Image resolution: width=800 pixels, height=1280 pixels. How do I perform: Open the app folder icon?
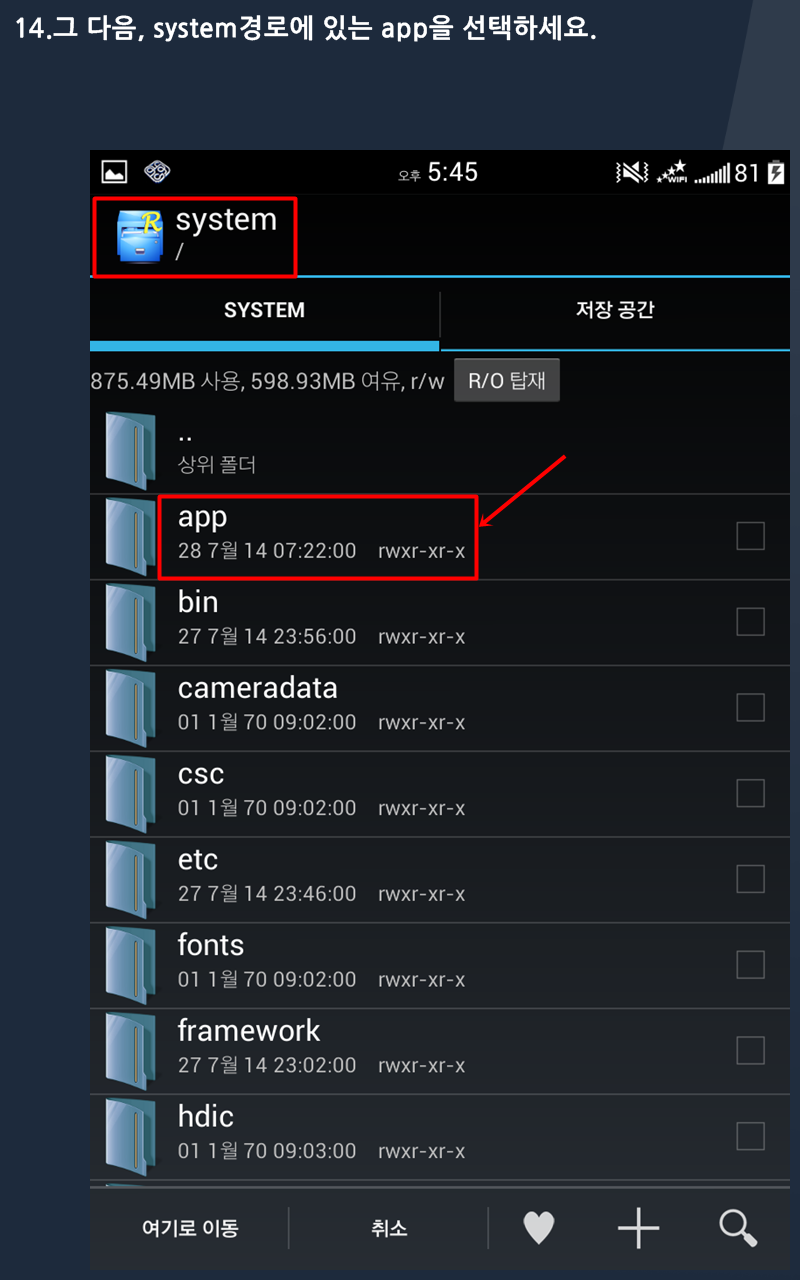(x=131, y=536)
